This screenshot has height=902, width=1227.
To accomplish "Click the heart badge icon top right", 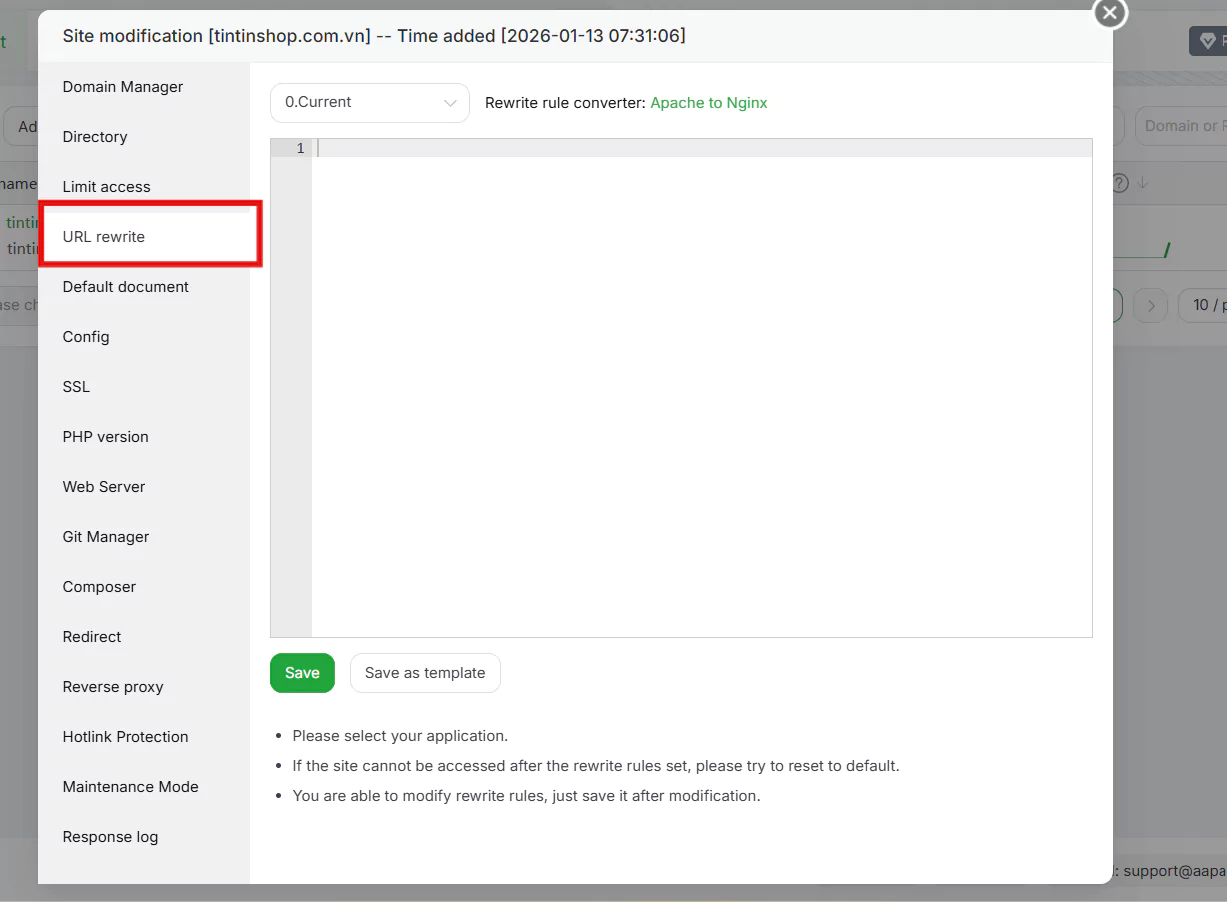I will pyautogui.click(x=1206, y=41).
